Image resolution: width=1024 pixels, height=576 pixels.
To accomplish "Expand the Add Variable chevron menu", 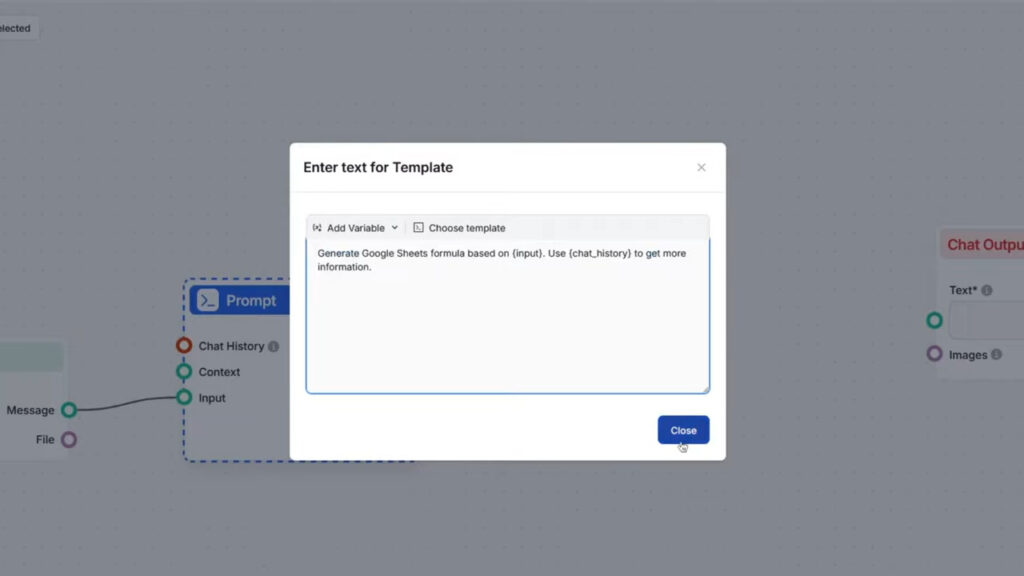I will coord(394,227).
